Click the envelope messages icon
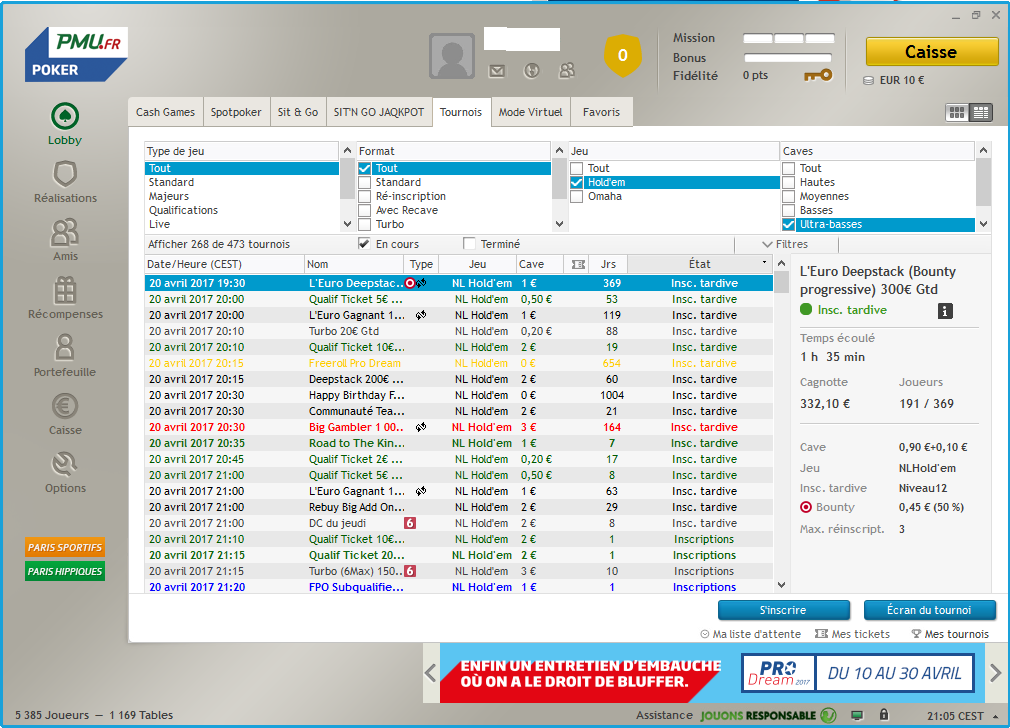 pos(497,70)
